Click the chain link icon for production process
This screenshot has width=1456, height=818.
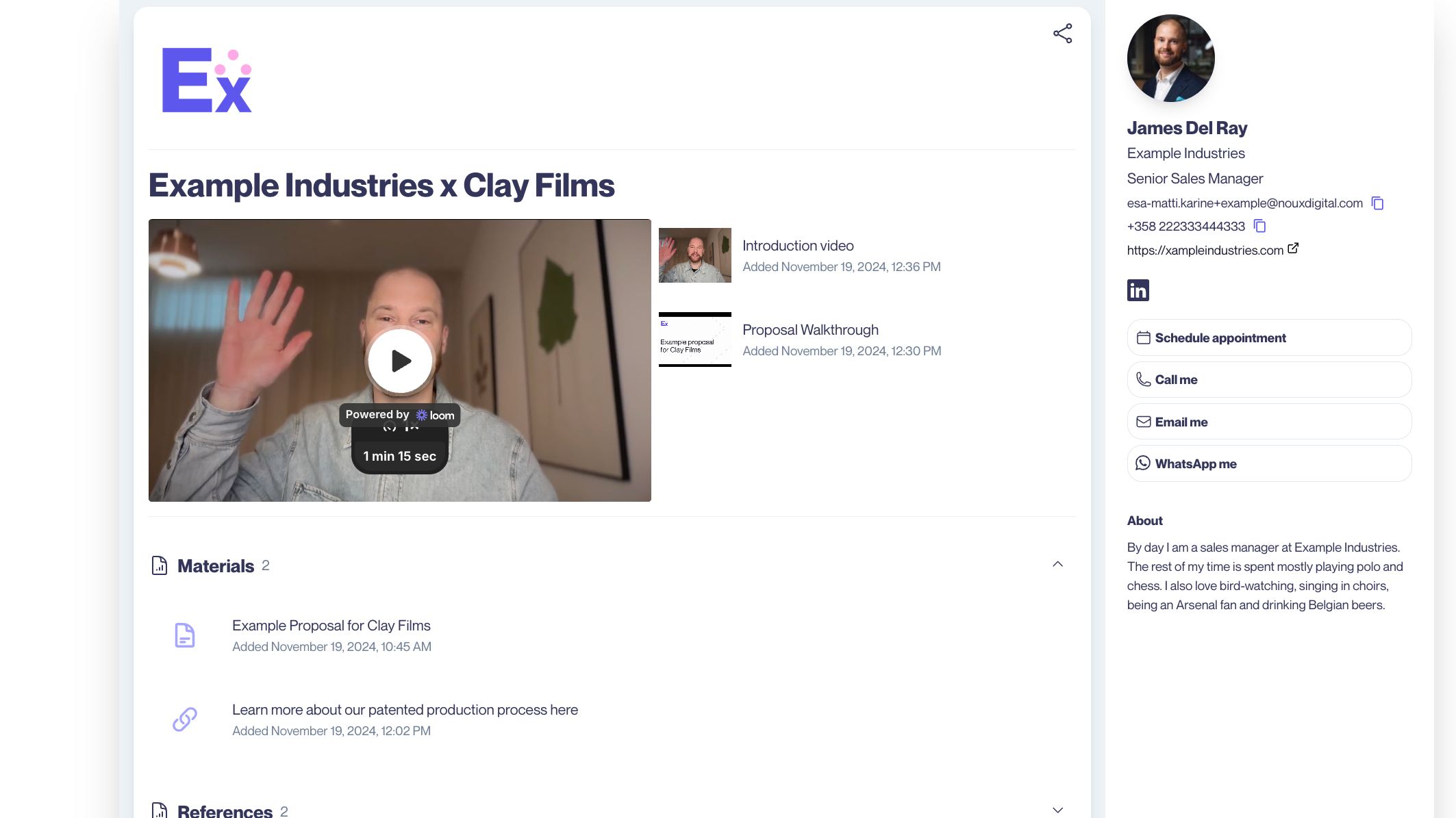[x=184, y=719]
